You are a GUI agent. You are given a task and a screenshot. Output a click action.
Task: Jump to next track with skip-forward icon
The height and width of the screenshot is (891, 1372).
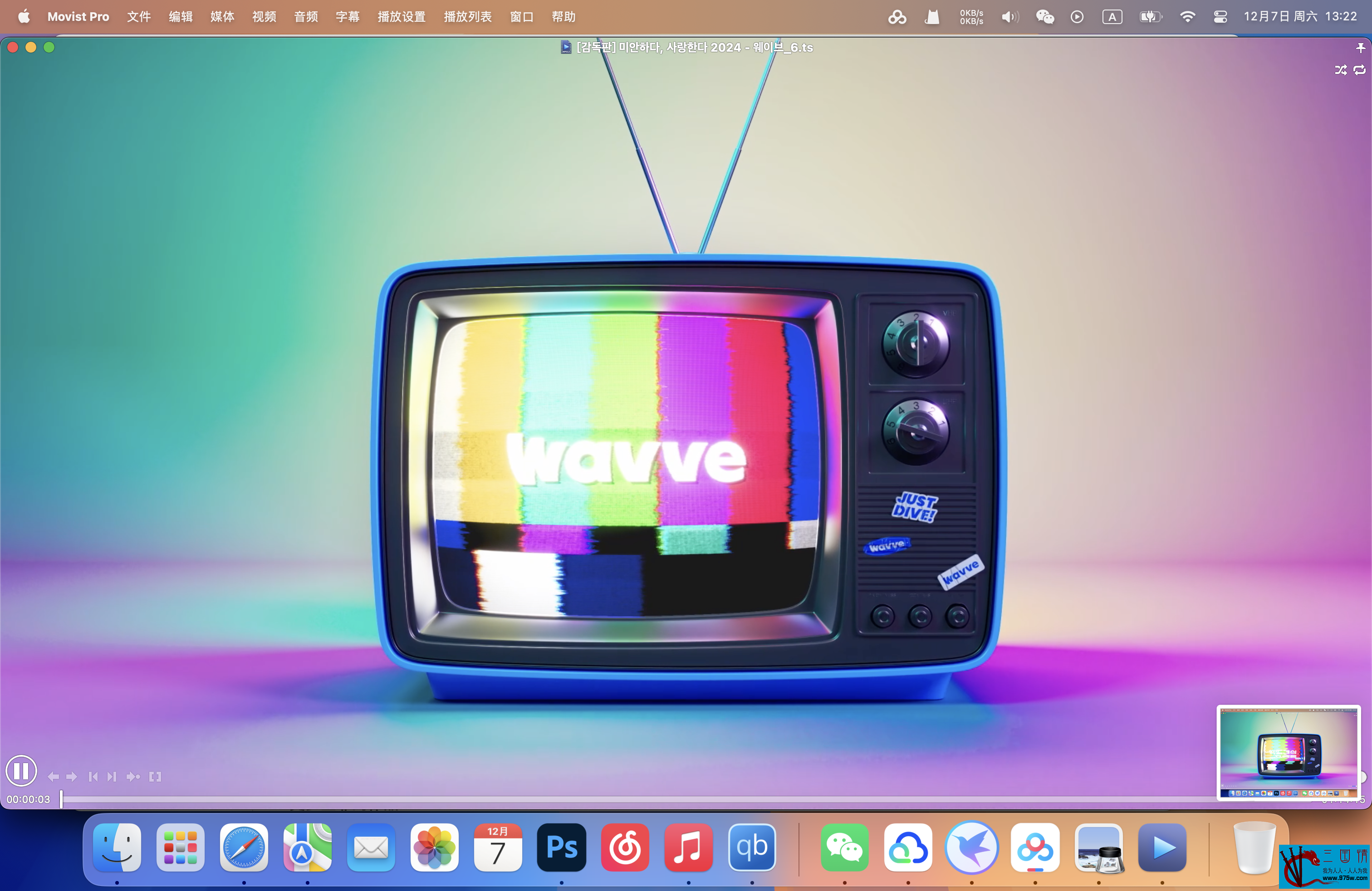coord(112,777)
